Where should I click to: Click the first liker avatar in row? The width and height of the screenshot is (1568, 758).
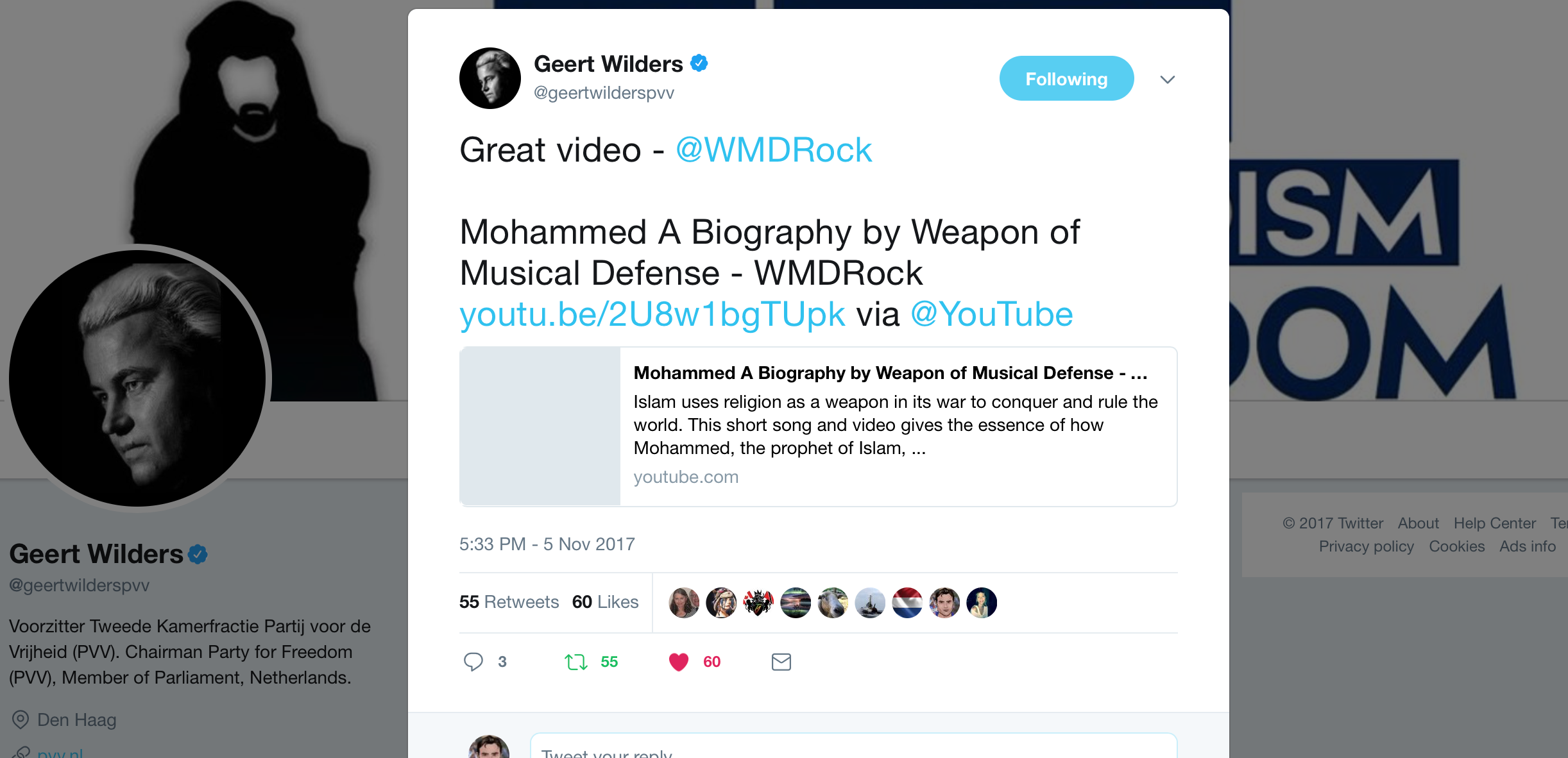684,603
